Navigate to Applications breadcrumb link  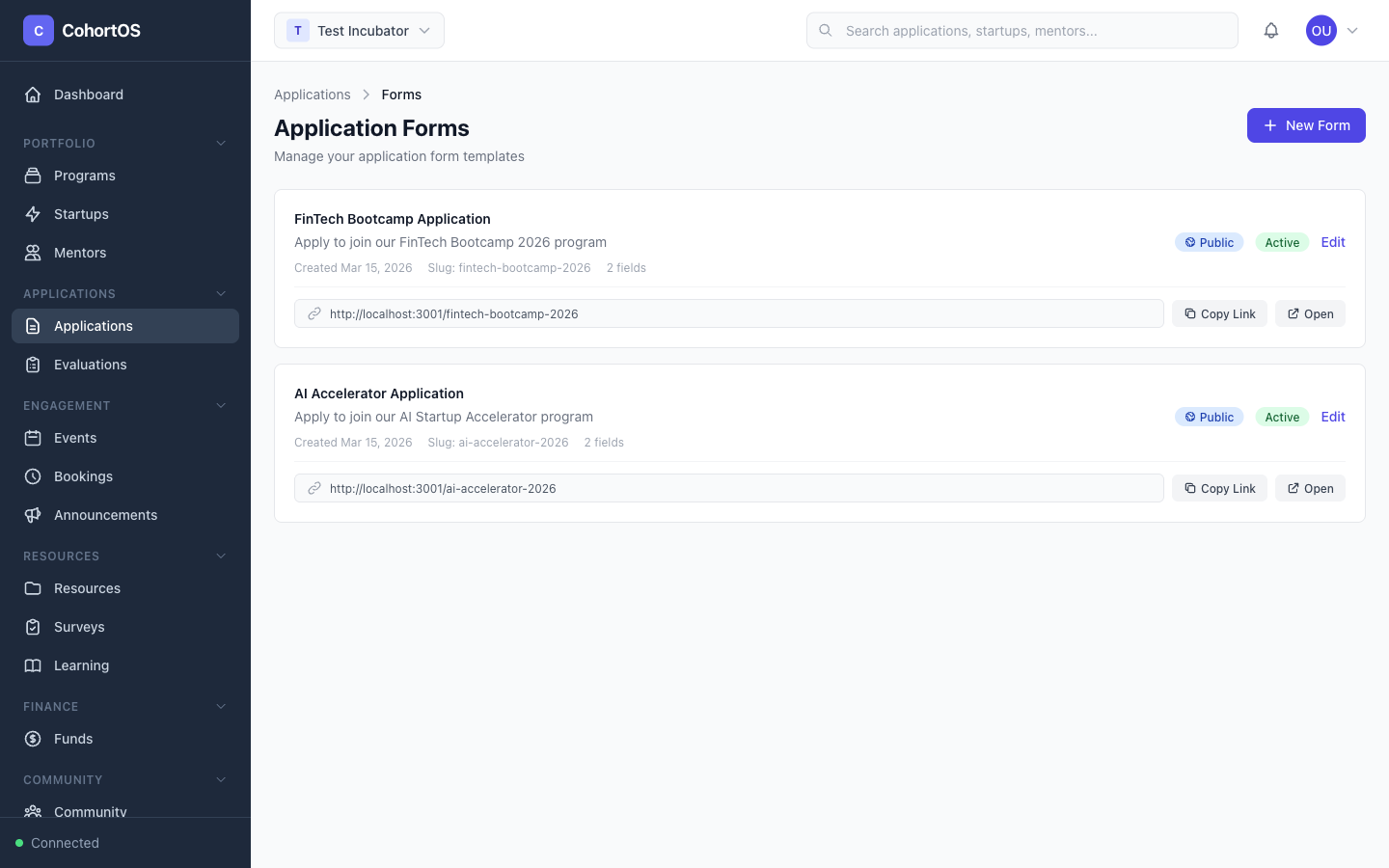tap(312, 95)
